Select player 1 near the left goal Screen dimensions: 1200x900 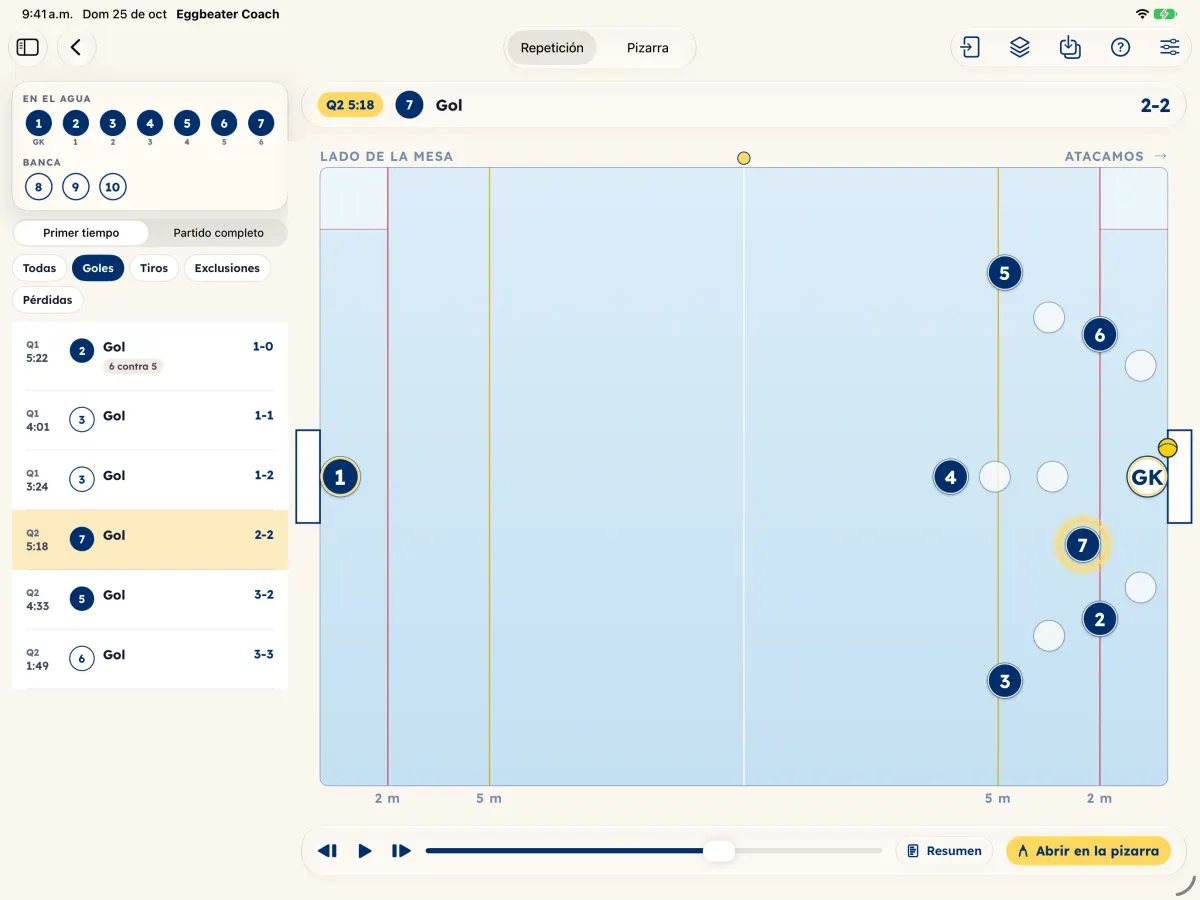[340, 477]
